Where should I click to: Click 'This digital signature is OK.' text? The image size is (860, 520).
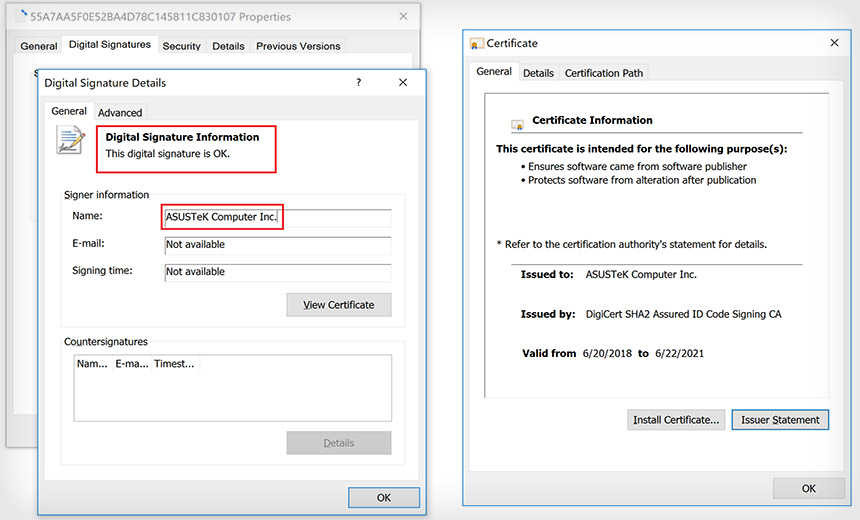coord(167,154)
